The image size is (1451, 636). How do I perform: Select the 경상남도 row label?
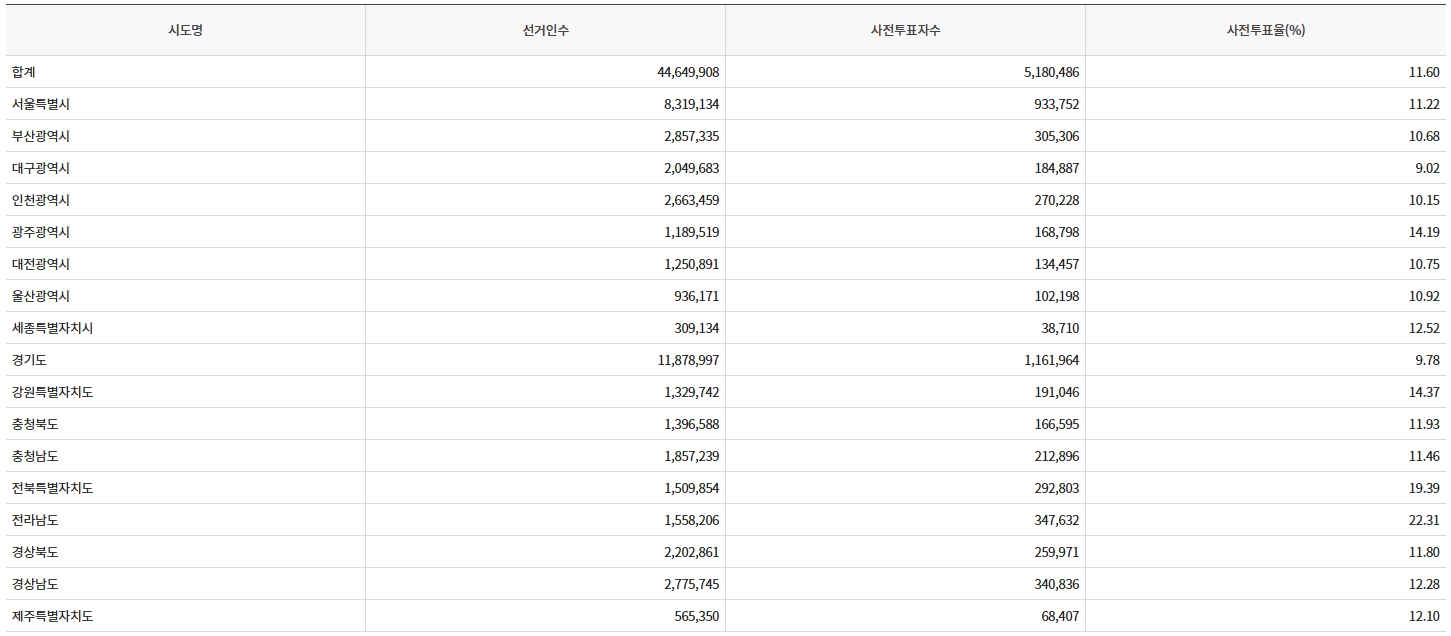tap(35, 584)
